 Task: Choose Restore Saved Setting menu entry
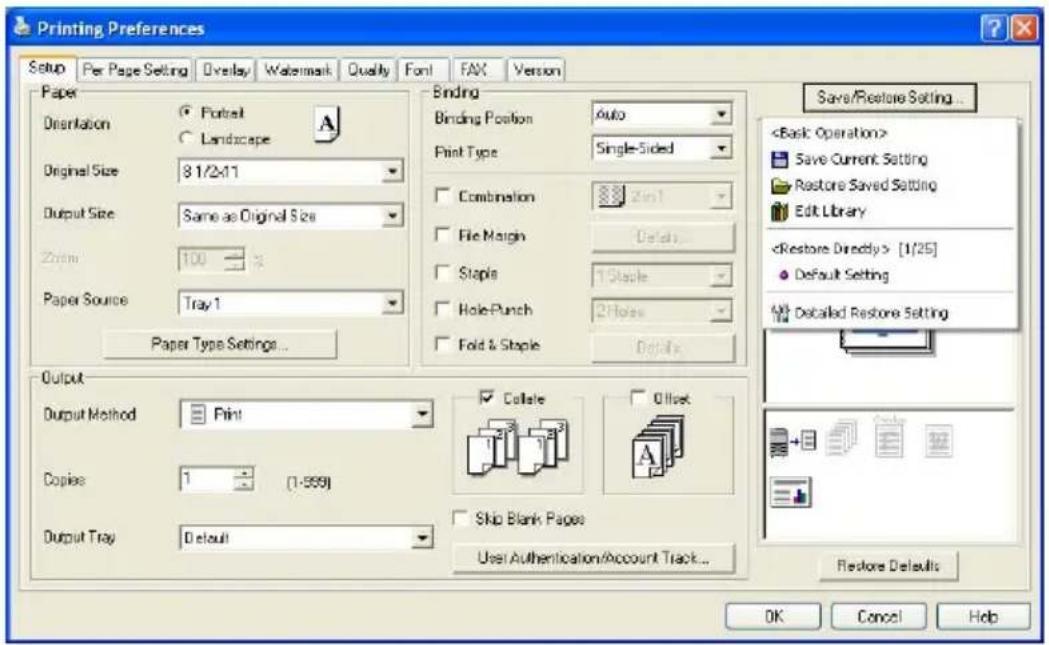tap(866, 185)
